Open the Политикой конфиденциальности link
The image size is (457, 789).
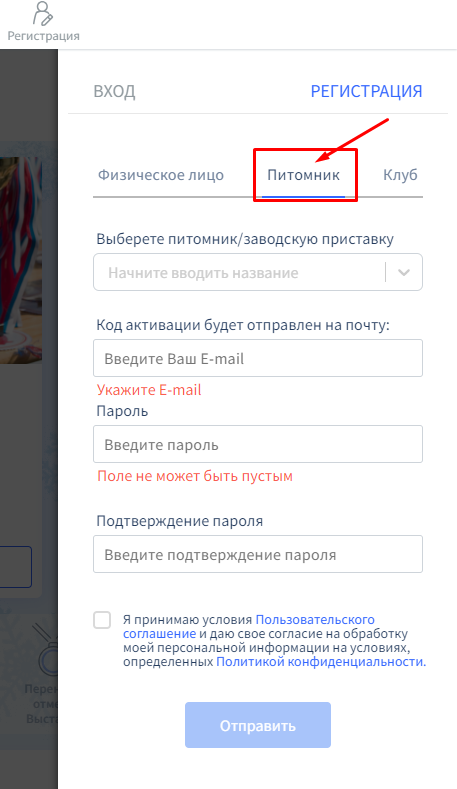coord(321,662)
